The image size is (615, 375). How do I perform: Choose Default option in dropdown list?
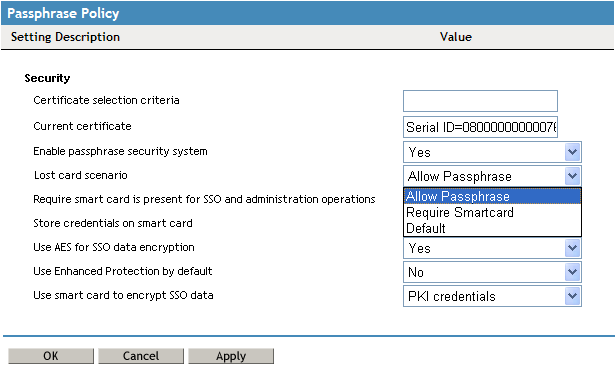[x=492, y=228]
